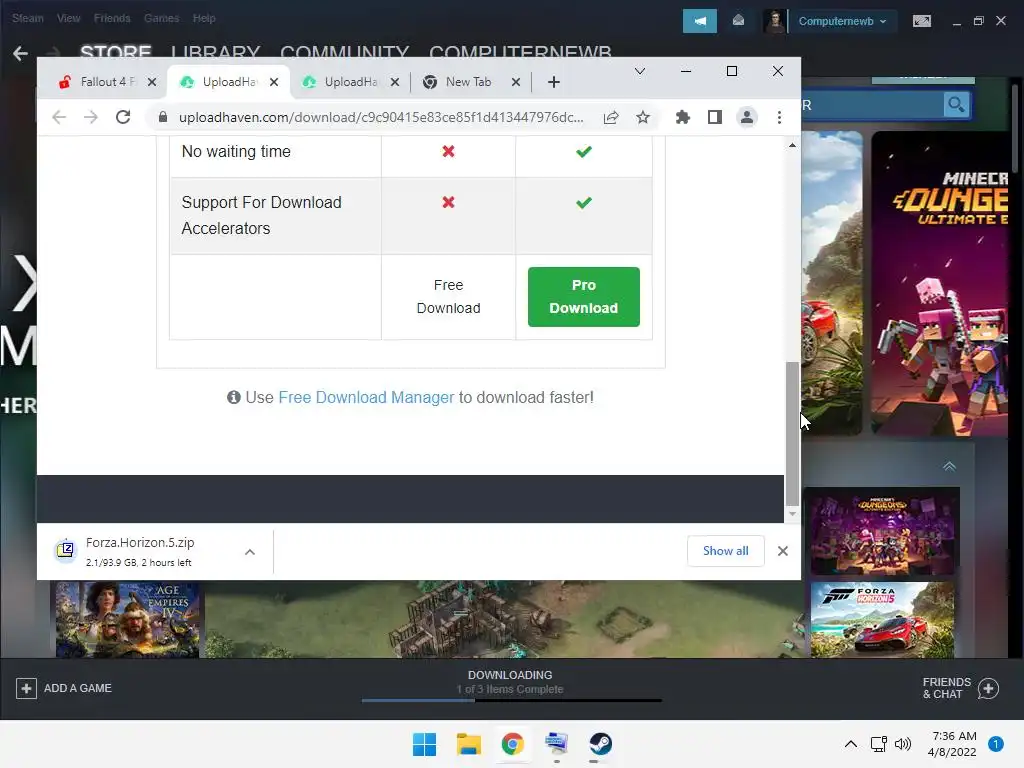Screen dimensions: 1024x768
Task: Click the share this page icon
Action: (611, 117)
